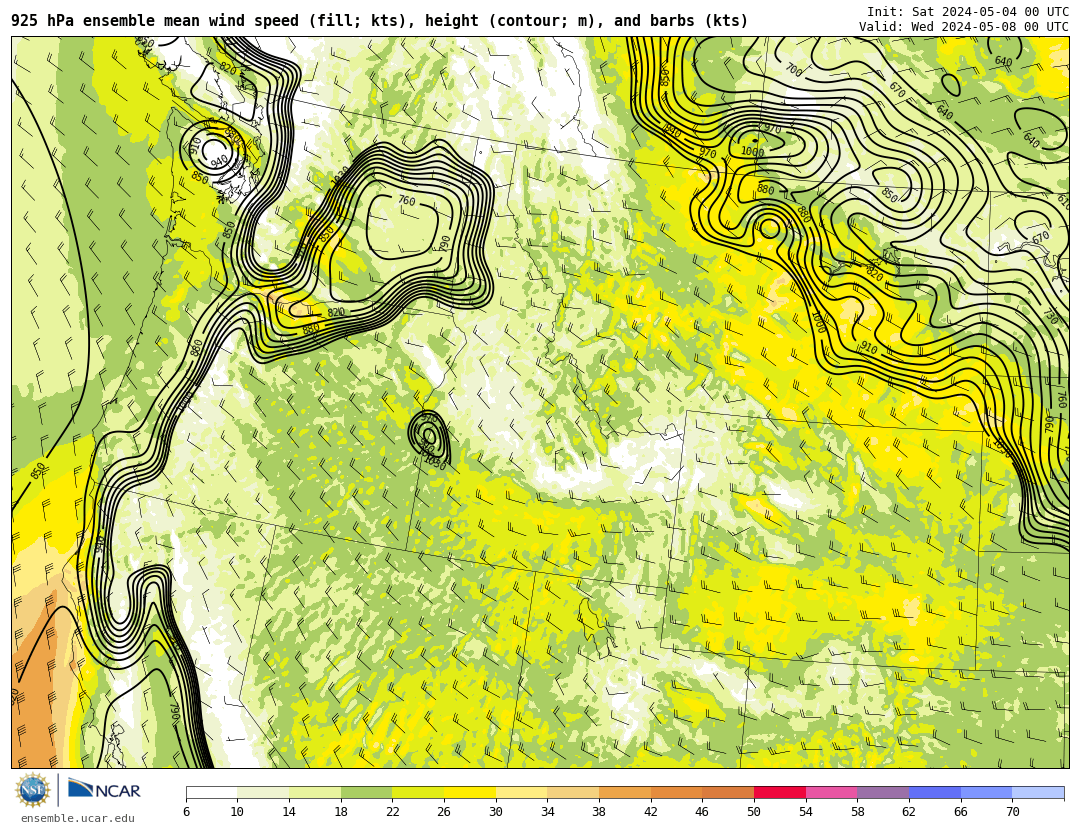Click the '730' contour label at right edge
Viewport: 1080px width, 831px height.
pyautogui.click(x=1050, y=316)
